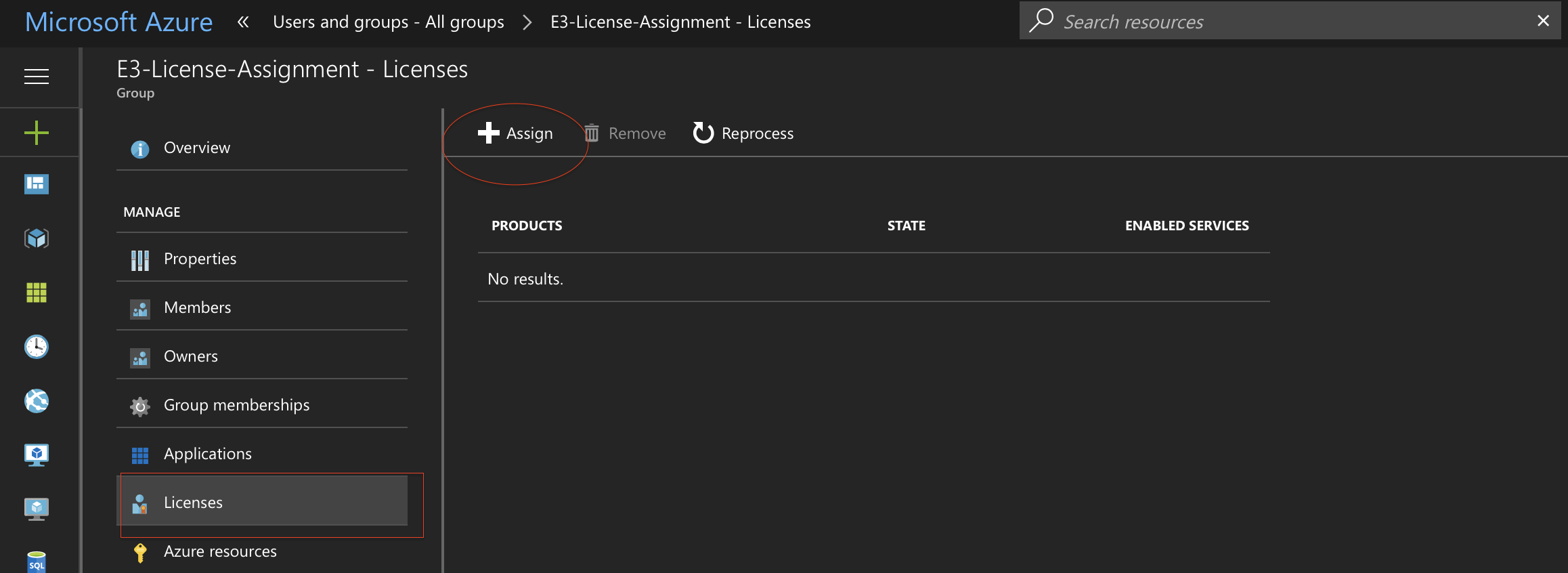Open the Dashboard icon in left sidebar
Viewport: 1568px width, 573px height.
tap(37, 184)
